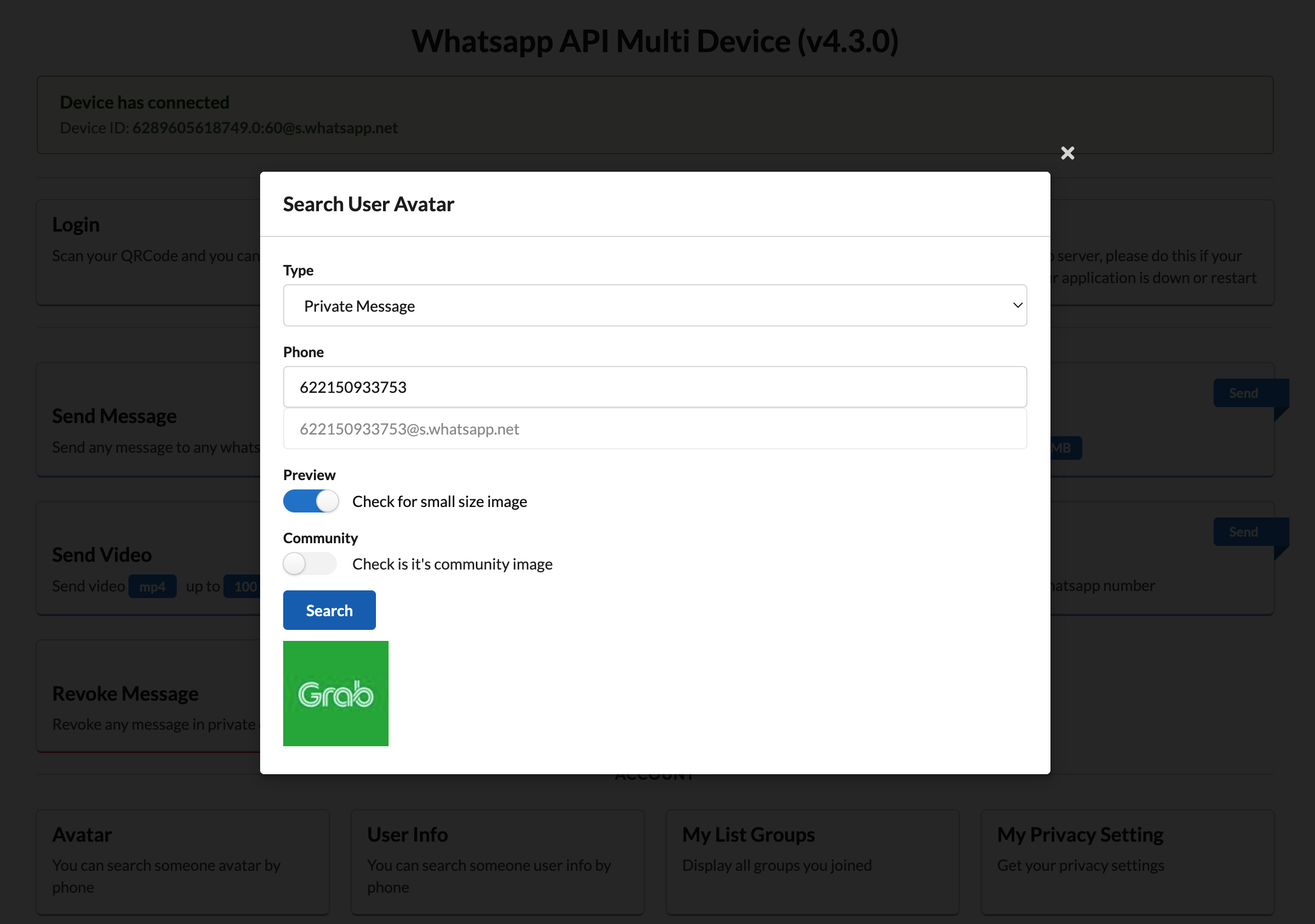Disable the small size image Preview toggle

pos(311,502)
